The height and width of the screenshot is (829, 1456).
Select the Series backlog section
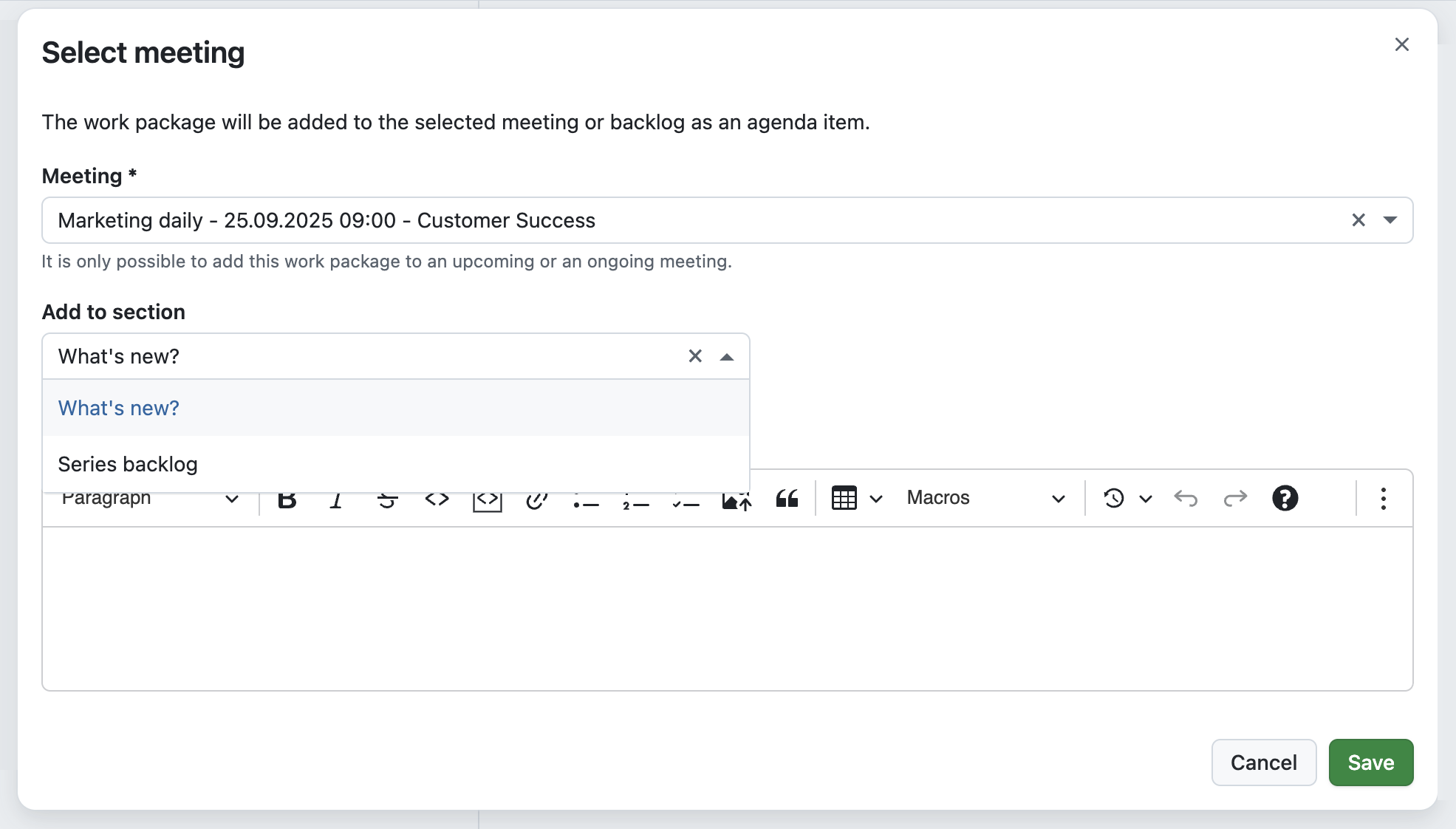point(128,464)
